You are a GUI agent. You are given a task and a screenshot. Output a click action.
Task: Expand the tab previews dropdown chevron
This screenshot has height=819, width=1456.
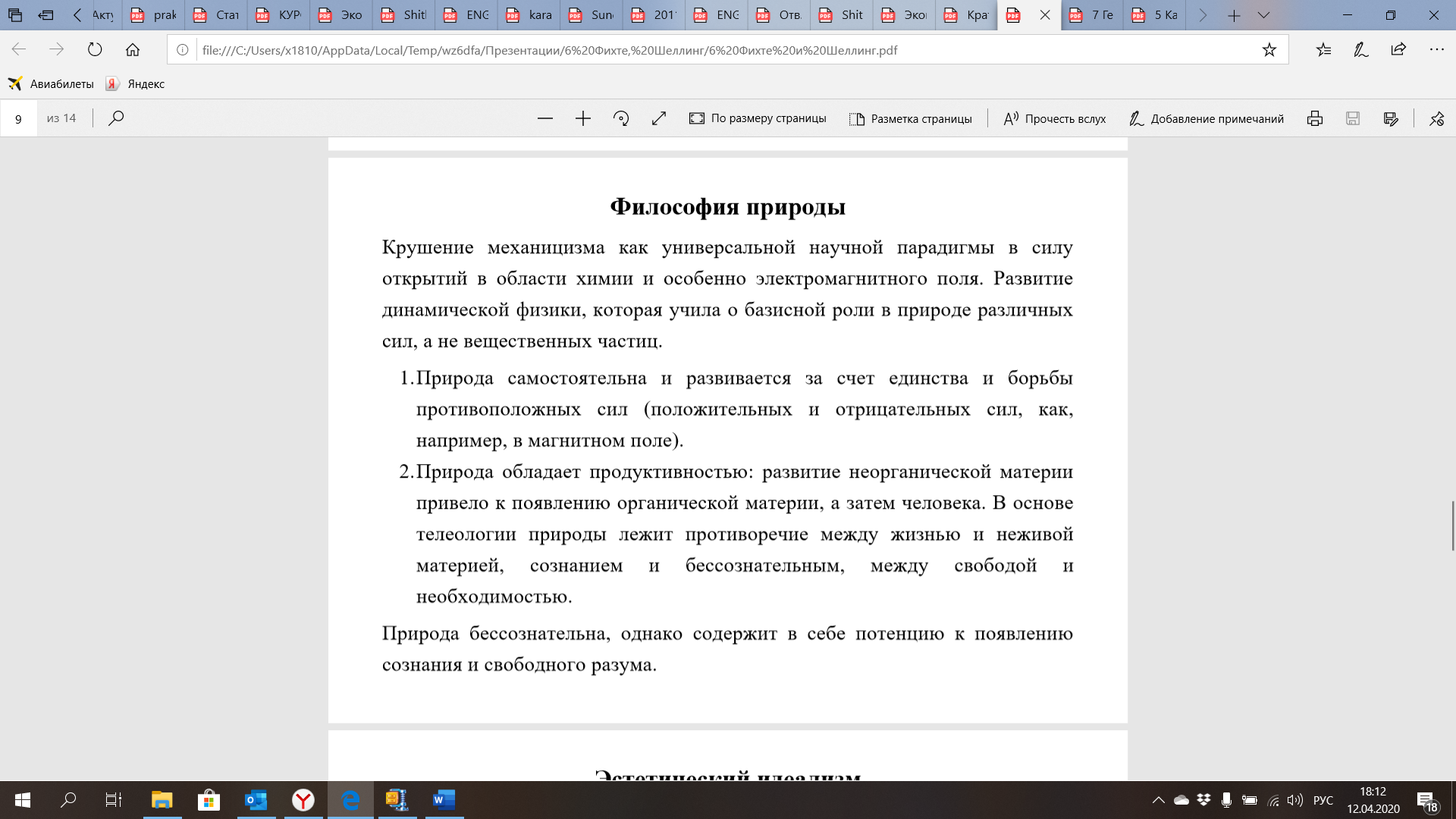[x=1263, y=15]
